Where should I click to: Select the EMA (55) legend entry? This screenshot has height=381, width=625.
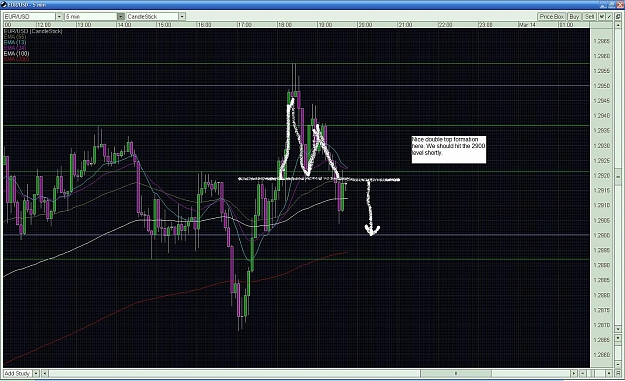15,37
